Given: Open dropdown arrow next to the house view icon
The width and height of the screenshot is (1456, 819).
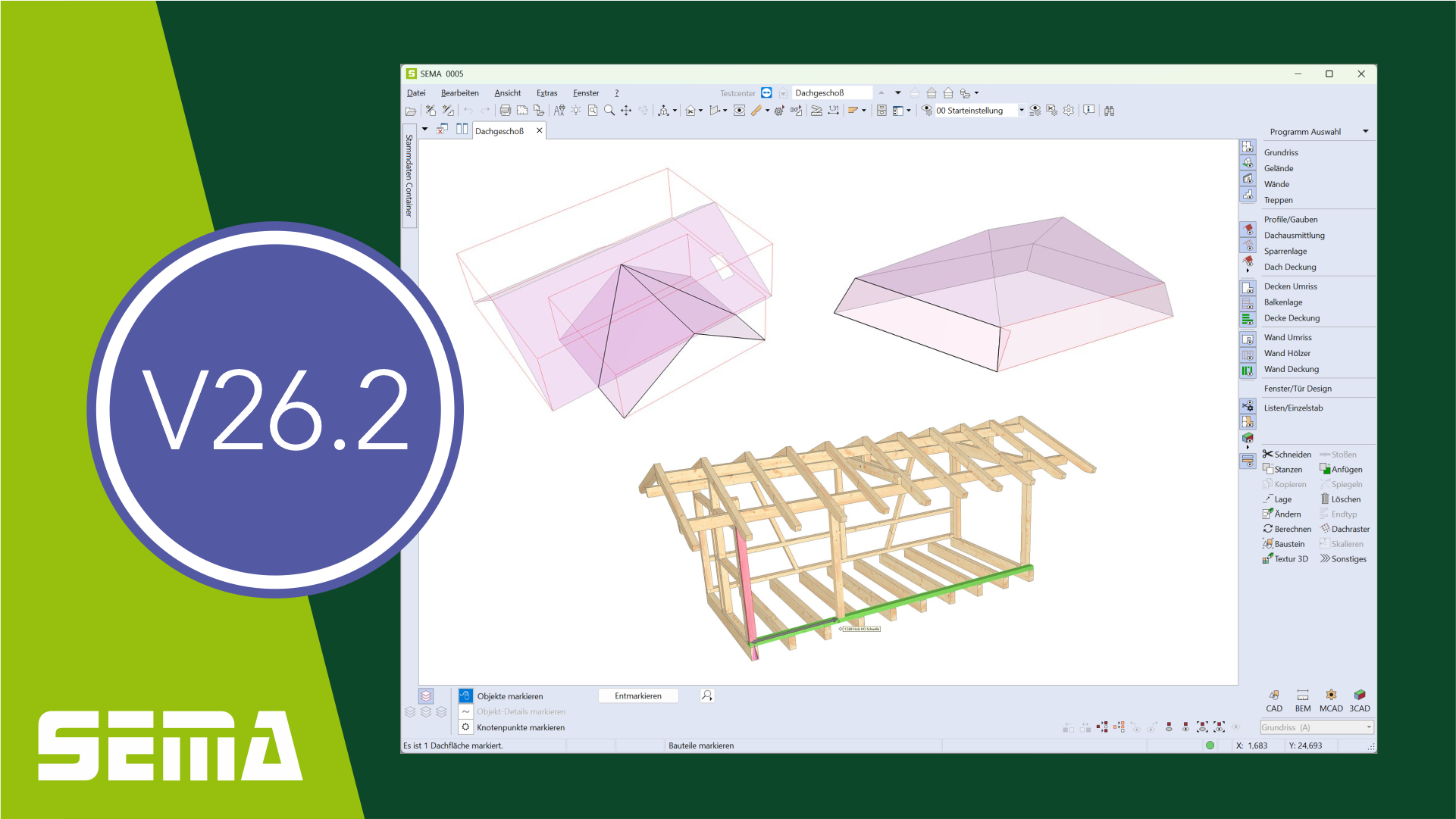Looking at the screenshot, I should point(700,111).
